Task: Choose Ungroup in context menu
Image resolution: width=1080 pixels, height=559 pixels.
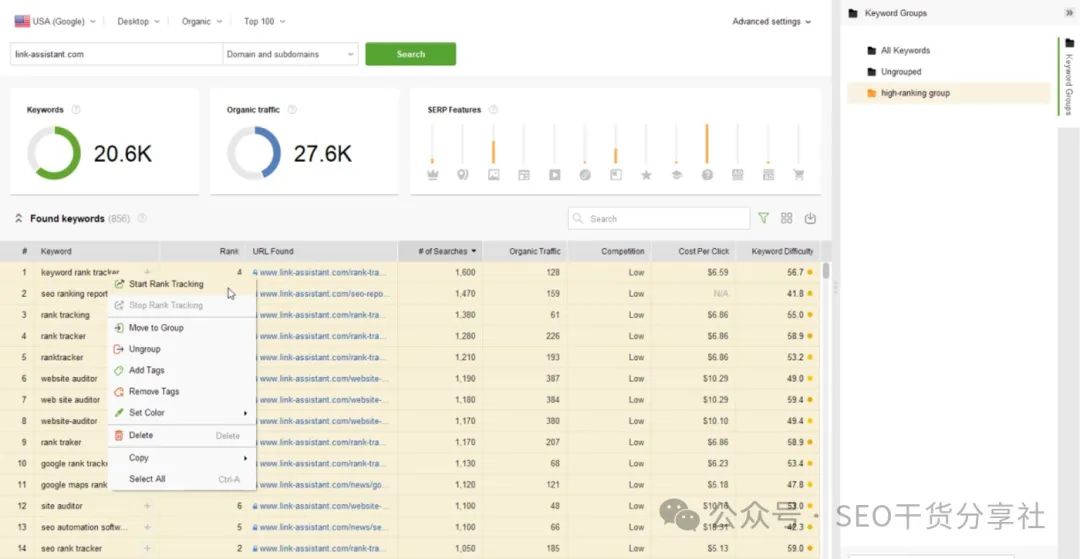Action: pos(182,349)
